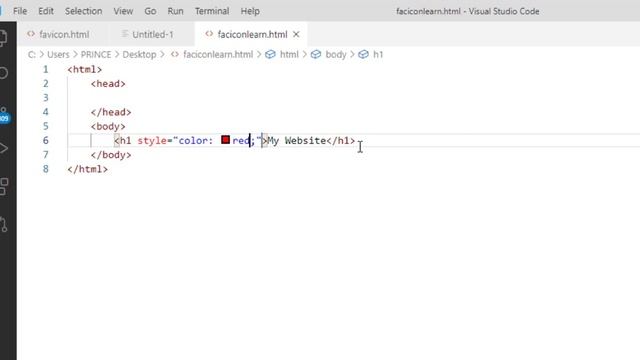Click line number 1 in the gutter
Image resolution: width=640 pixels, height=360 pixels.
46,69
